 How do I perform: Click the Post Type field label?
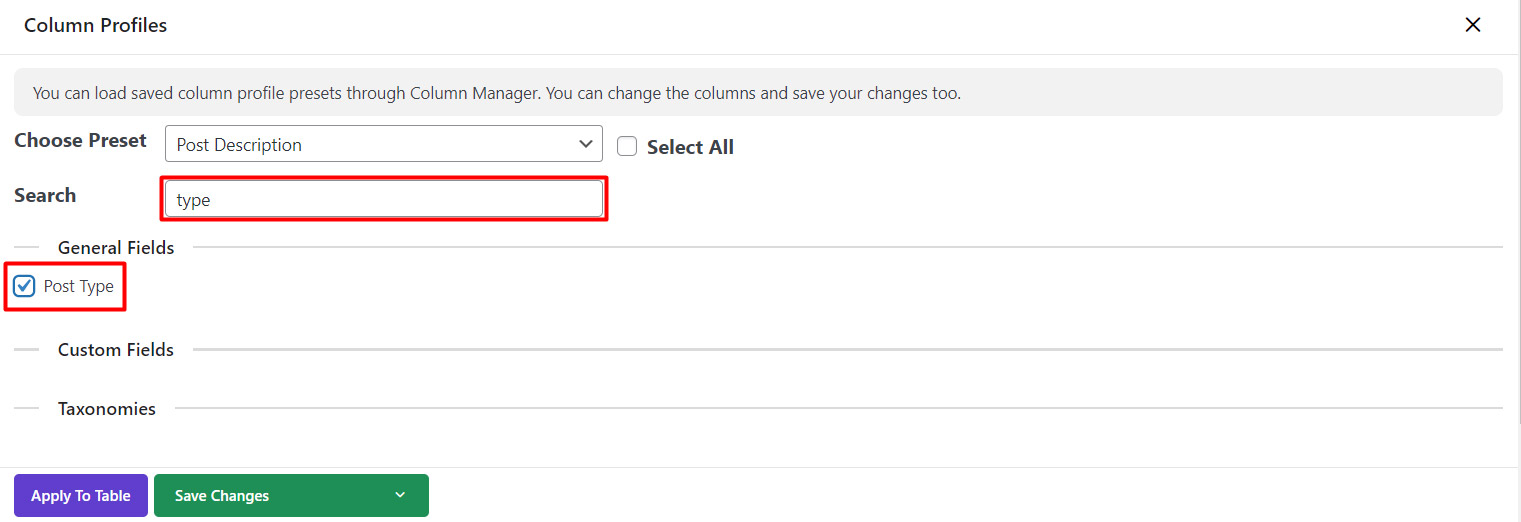tap(79, 287)
